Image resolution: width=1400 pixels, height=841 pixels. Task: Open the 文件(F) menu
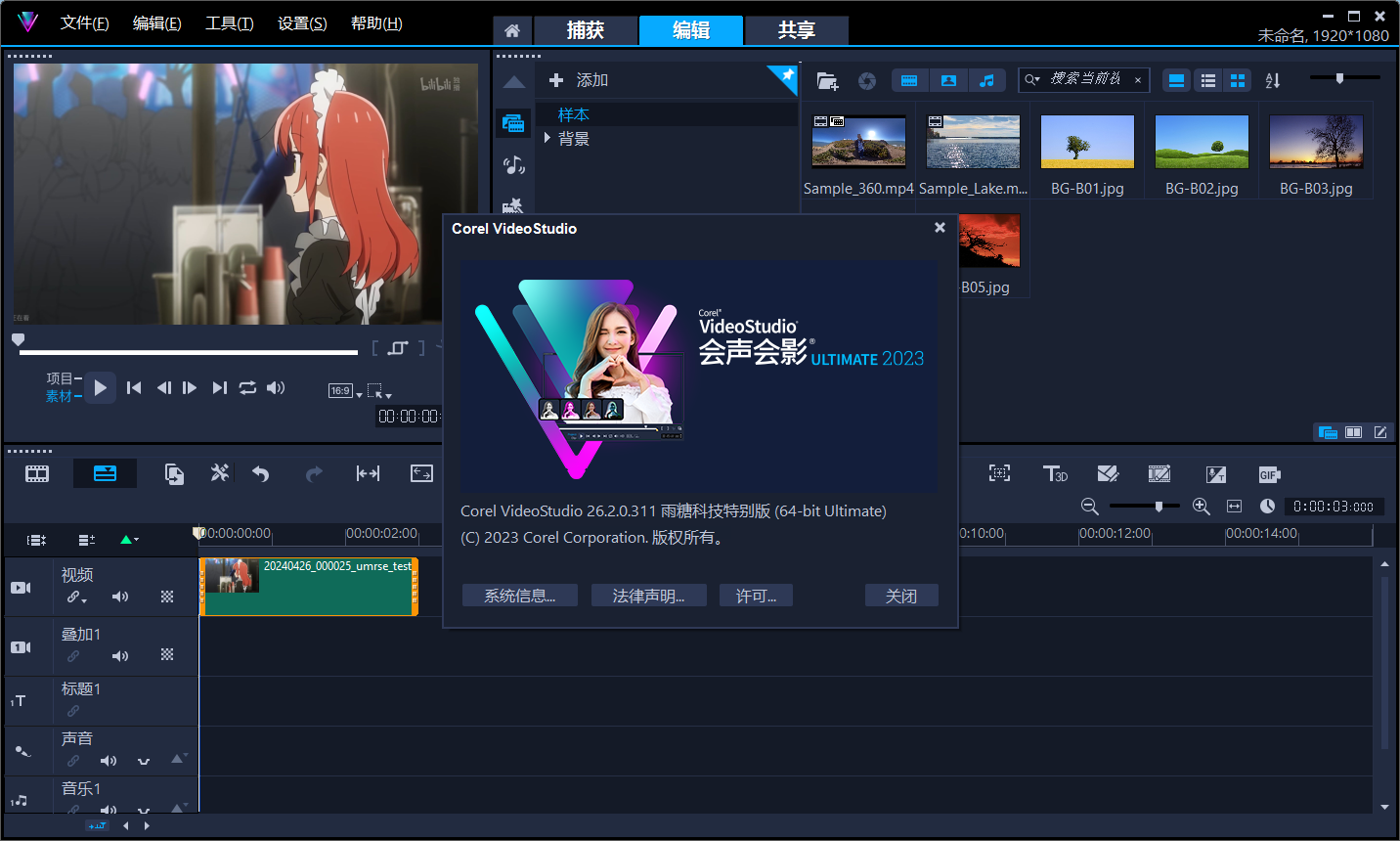pos(85,23)
